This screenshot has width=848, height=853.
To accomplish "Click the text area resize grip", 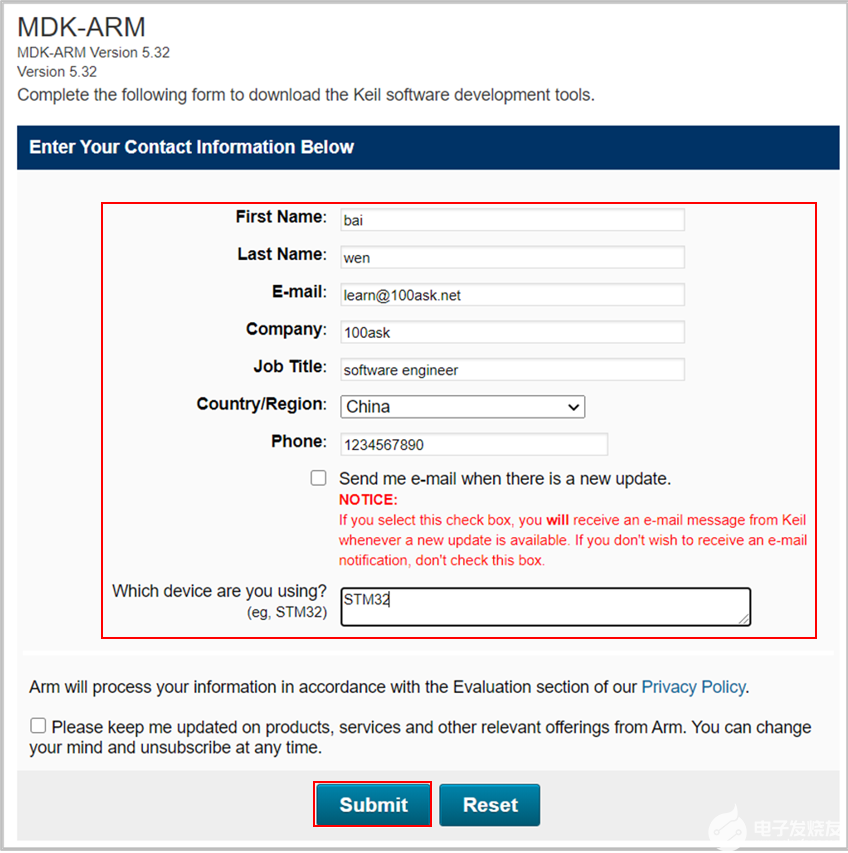I will click(x=744, y=620).
